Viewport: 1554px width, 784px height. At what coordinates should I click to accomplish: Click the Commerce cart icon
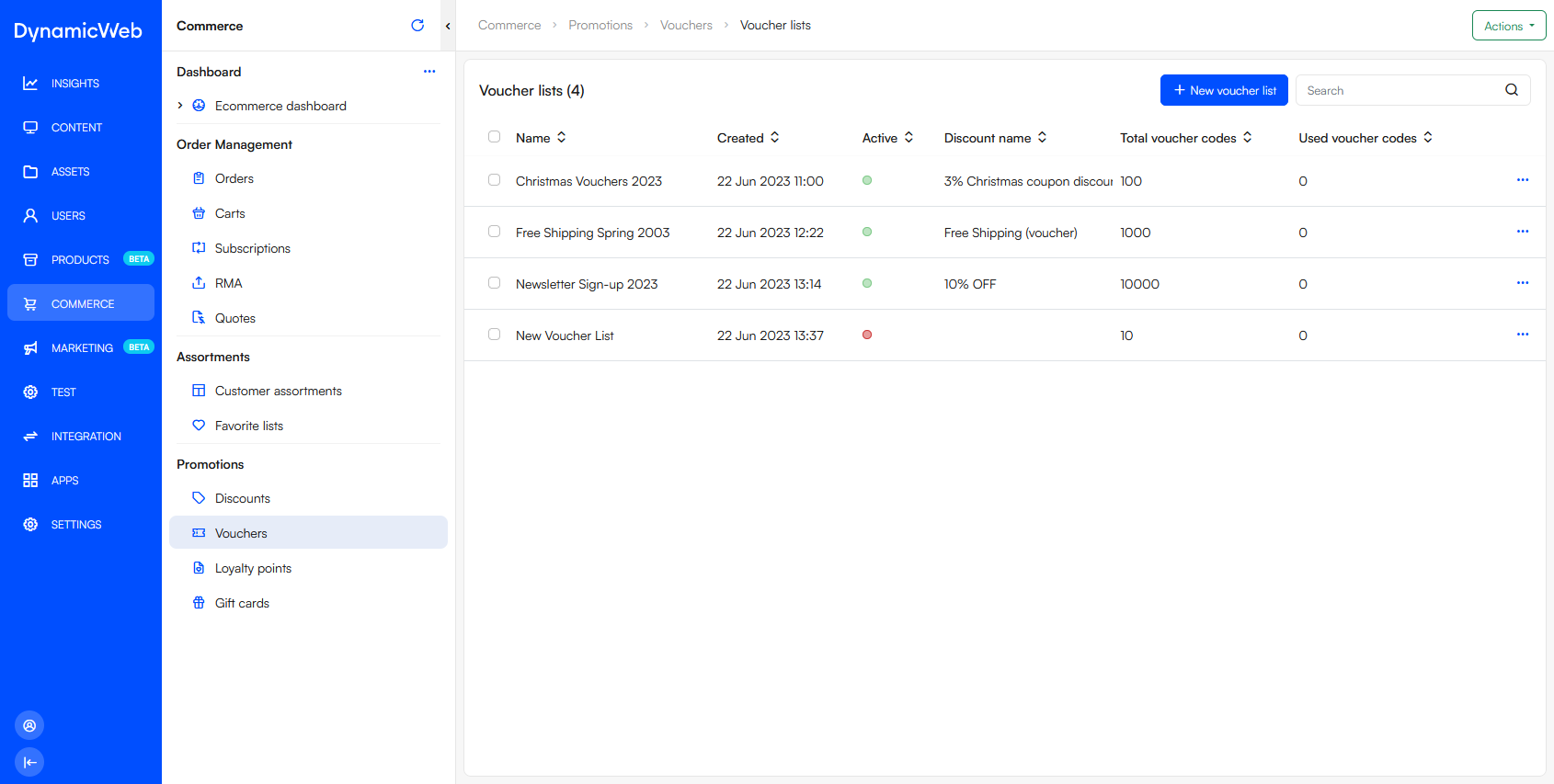[x=30, y=304]
